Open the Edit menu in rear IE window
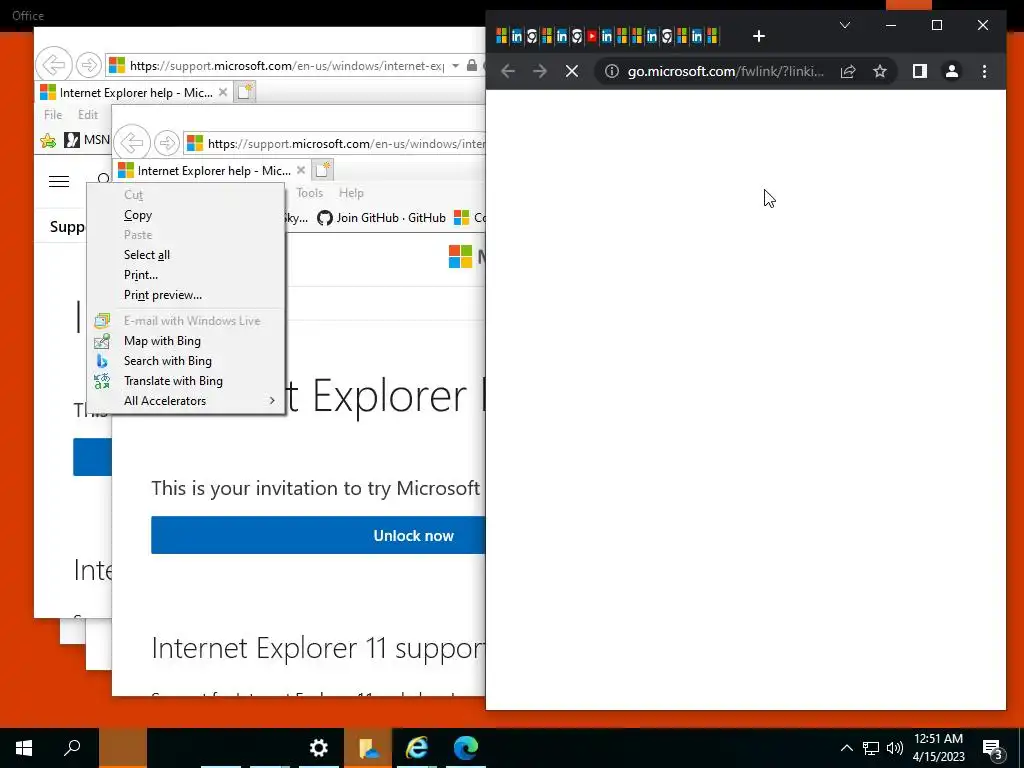1024x768 pixels. [88, 115]
